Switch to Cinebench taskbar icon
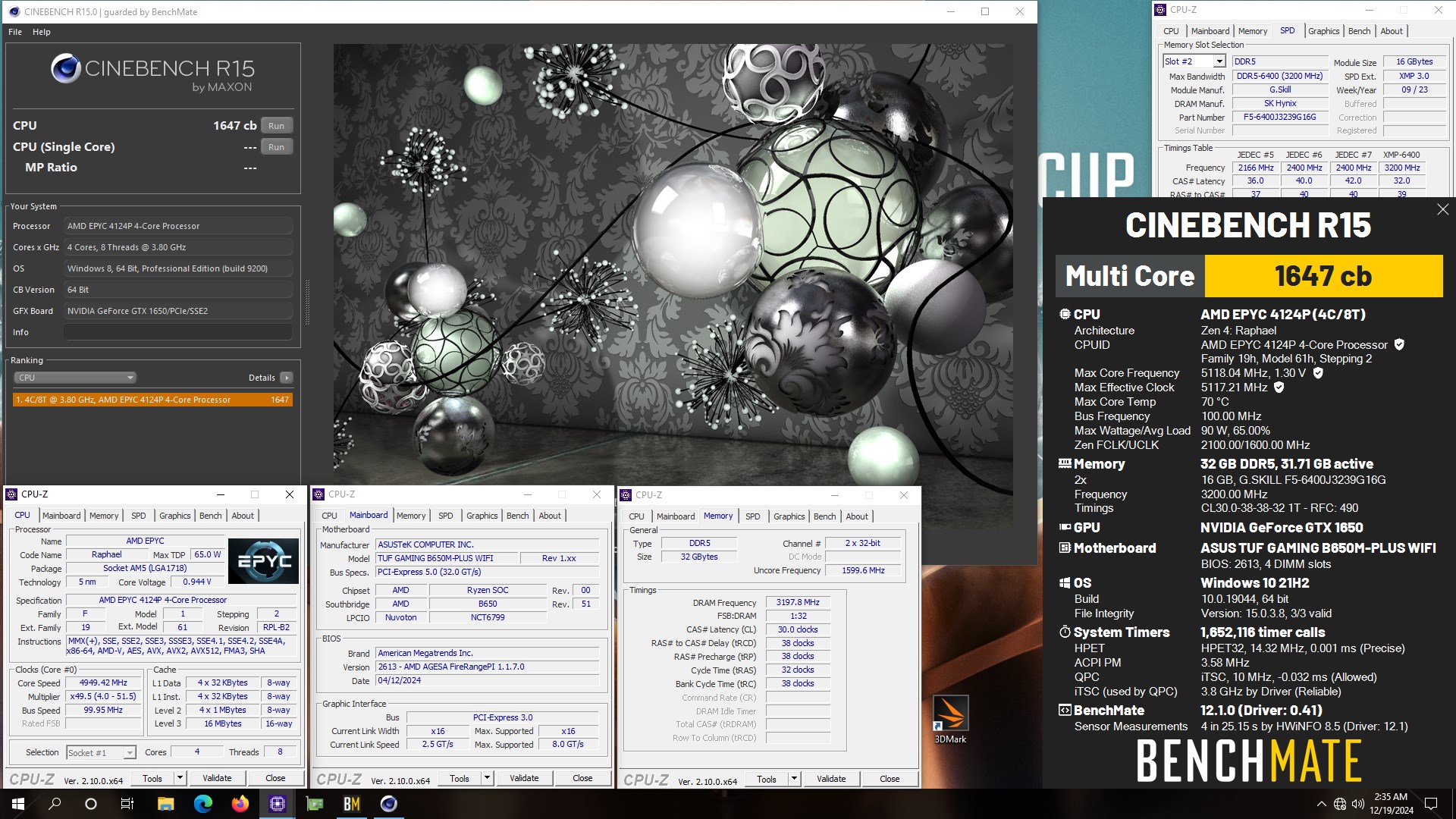Screen dimensions: 1456x819 (x=388, y=804)
